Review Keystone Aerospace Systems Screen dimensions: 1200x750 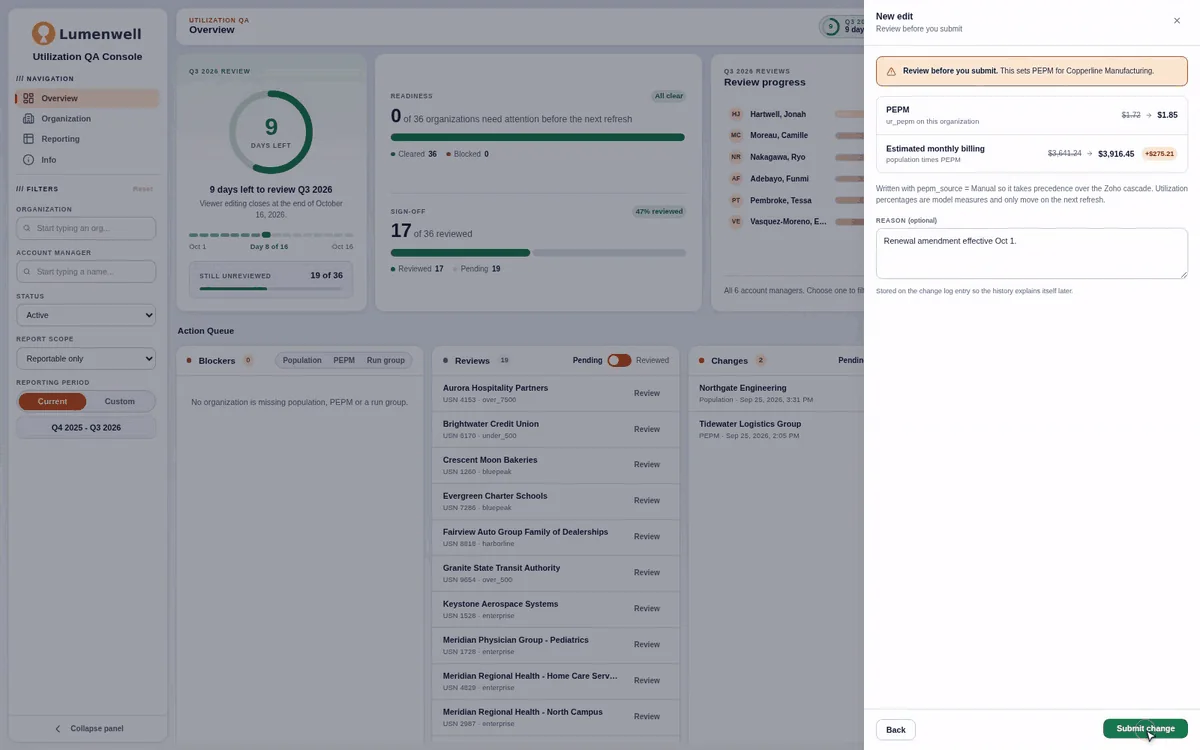[x=647, y=608]
